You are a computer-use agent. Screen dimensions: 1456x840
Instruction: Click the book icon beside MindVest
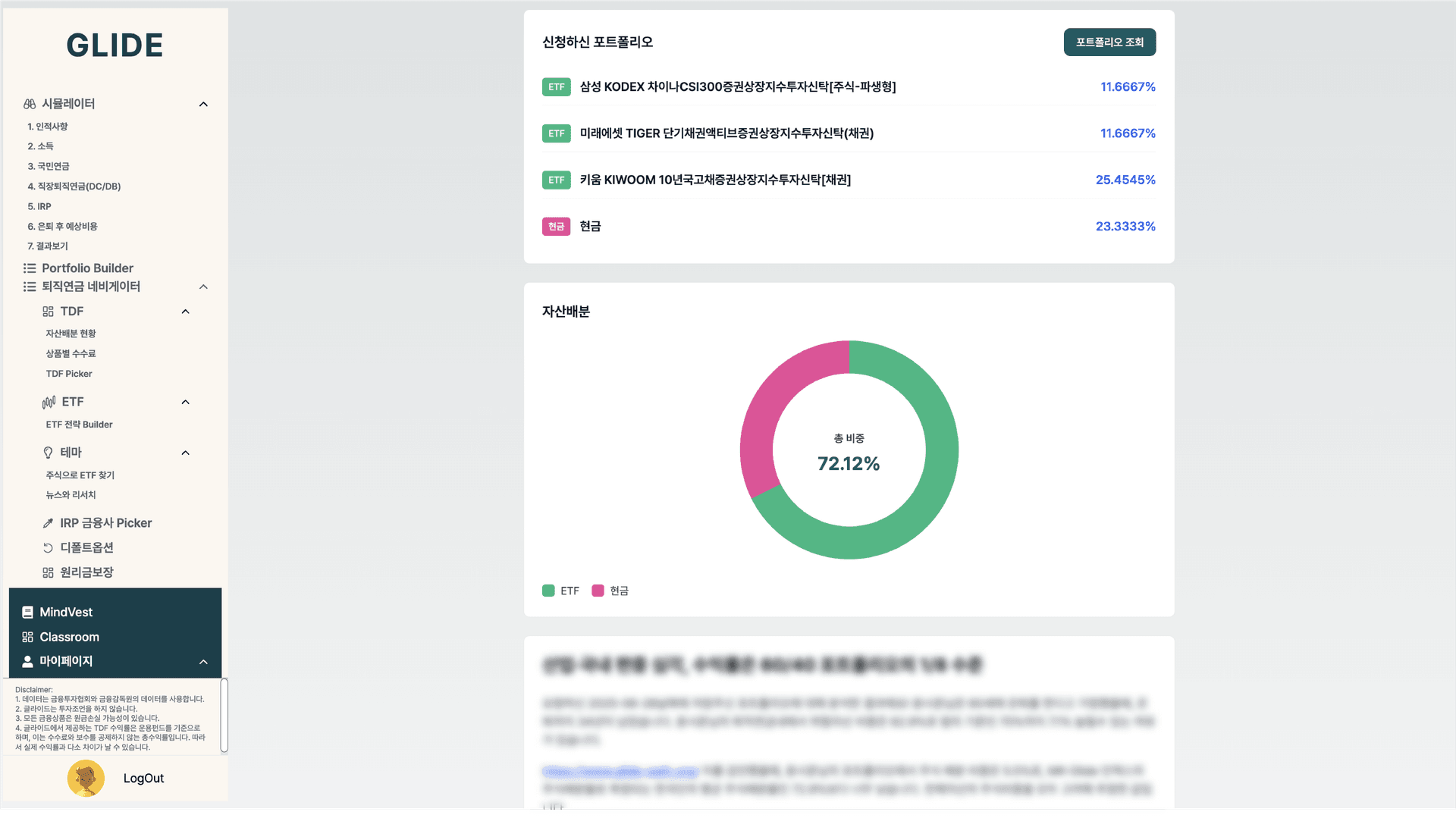28,613
